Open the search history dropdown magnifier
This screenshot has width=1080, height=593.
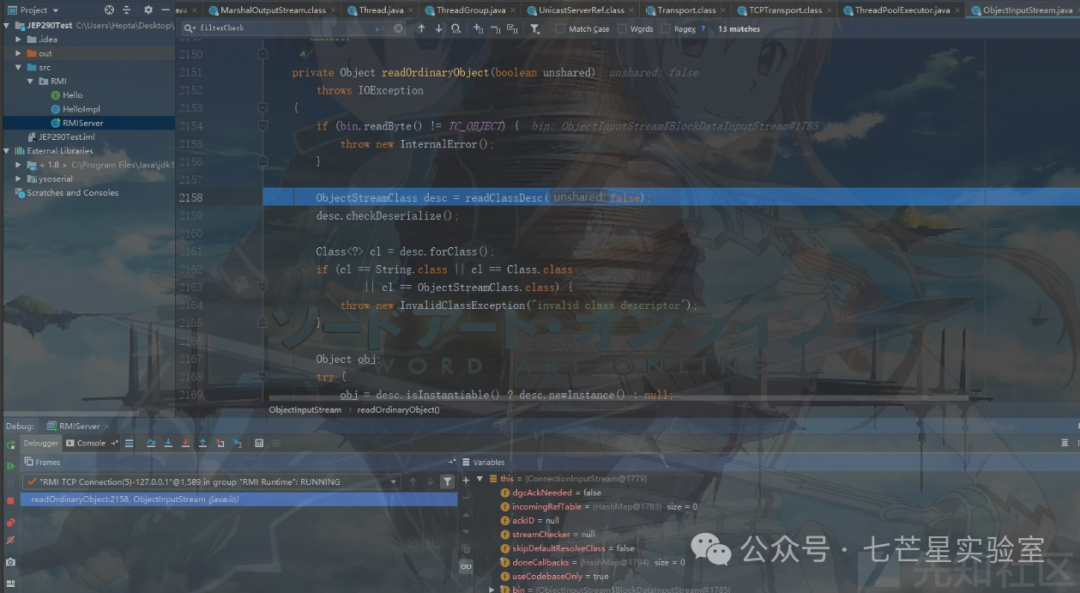[189, 28]
